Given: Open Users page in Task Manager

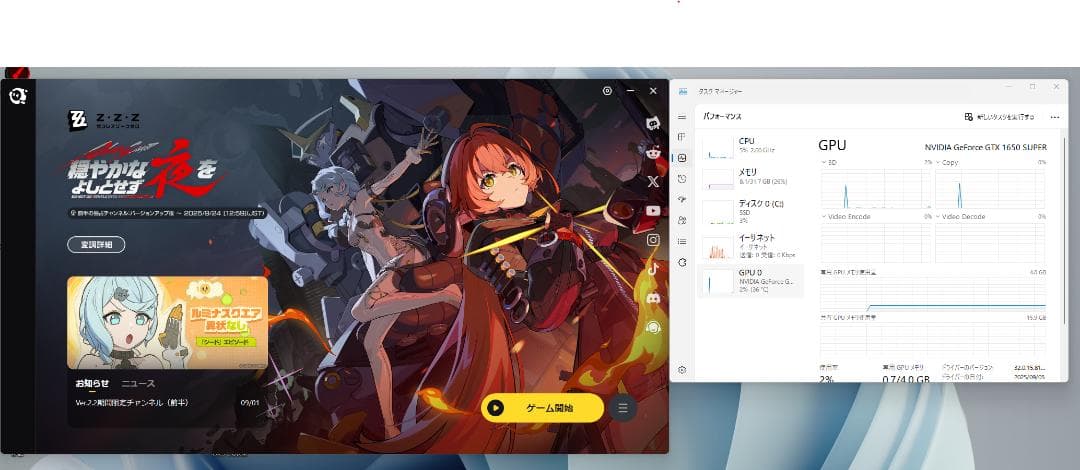Looking at the screenshot, I should [x=682, y=221].
